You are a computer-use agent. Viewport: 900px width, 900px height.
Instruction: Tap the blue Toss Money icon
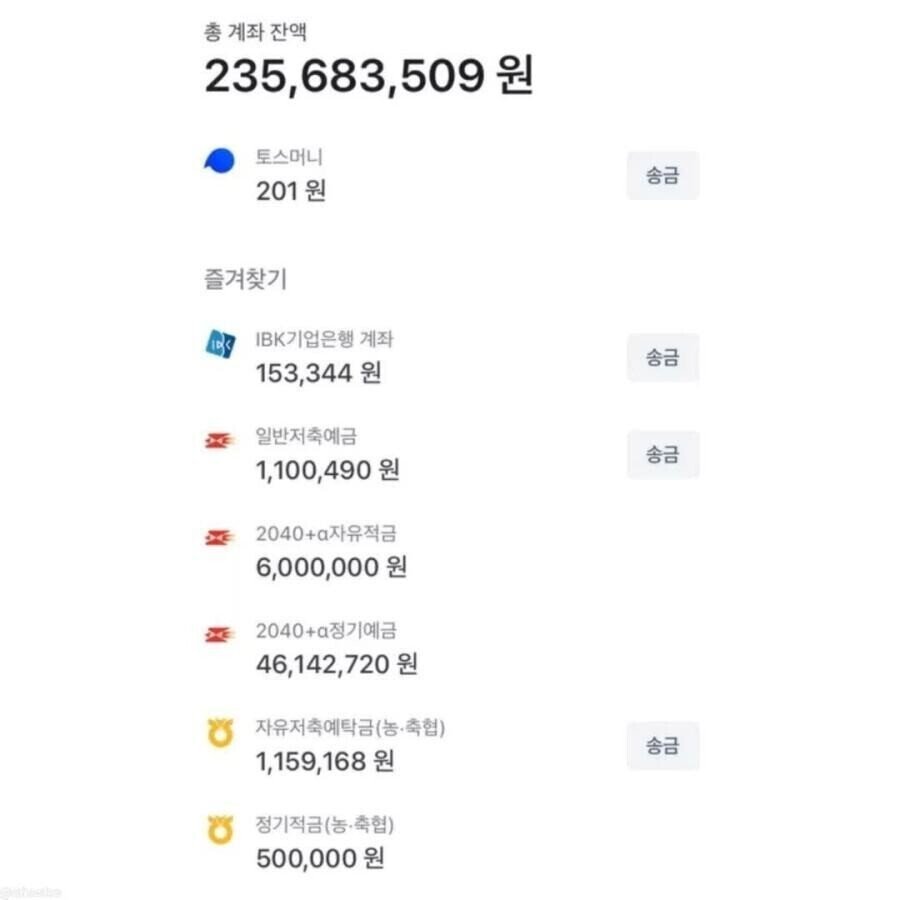pos(220,160)
